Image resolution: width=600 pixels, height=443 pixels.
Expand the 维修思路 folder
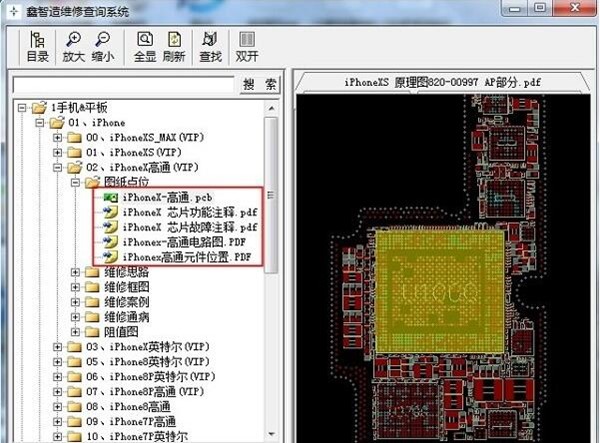click(x=76, y=272)
